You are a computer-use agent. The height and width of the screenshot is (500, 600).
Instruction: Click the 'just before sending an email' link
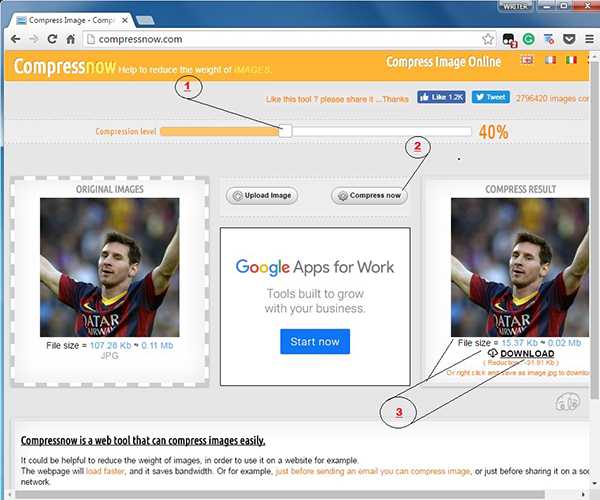pyautogui.click(x=373, y=471)
